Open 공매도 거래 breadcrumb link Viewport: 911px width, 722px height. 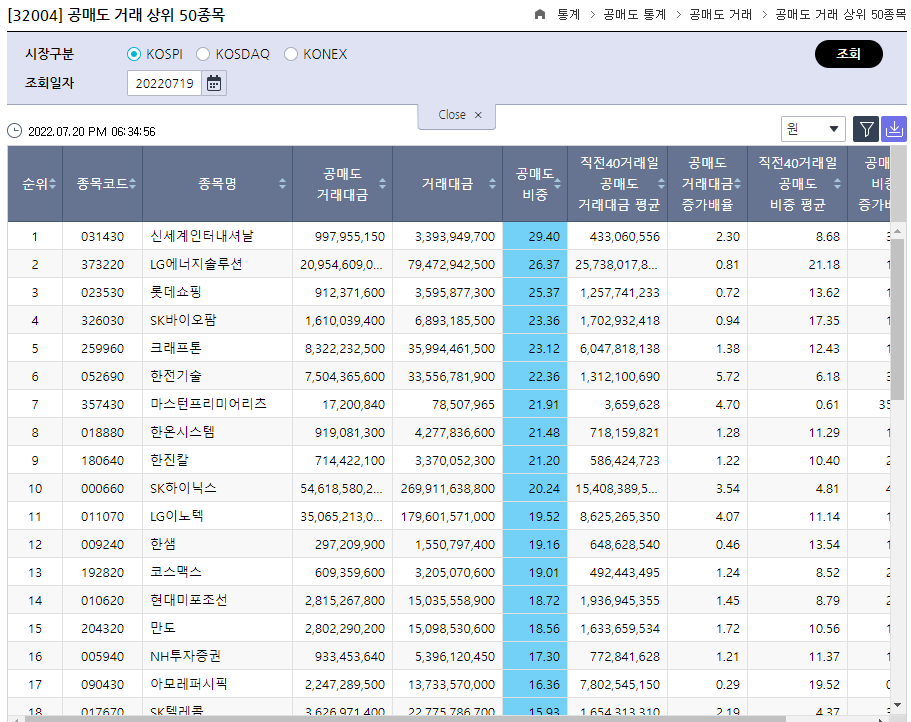[x=720, y=15]
